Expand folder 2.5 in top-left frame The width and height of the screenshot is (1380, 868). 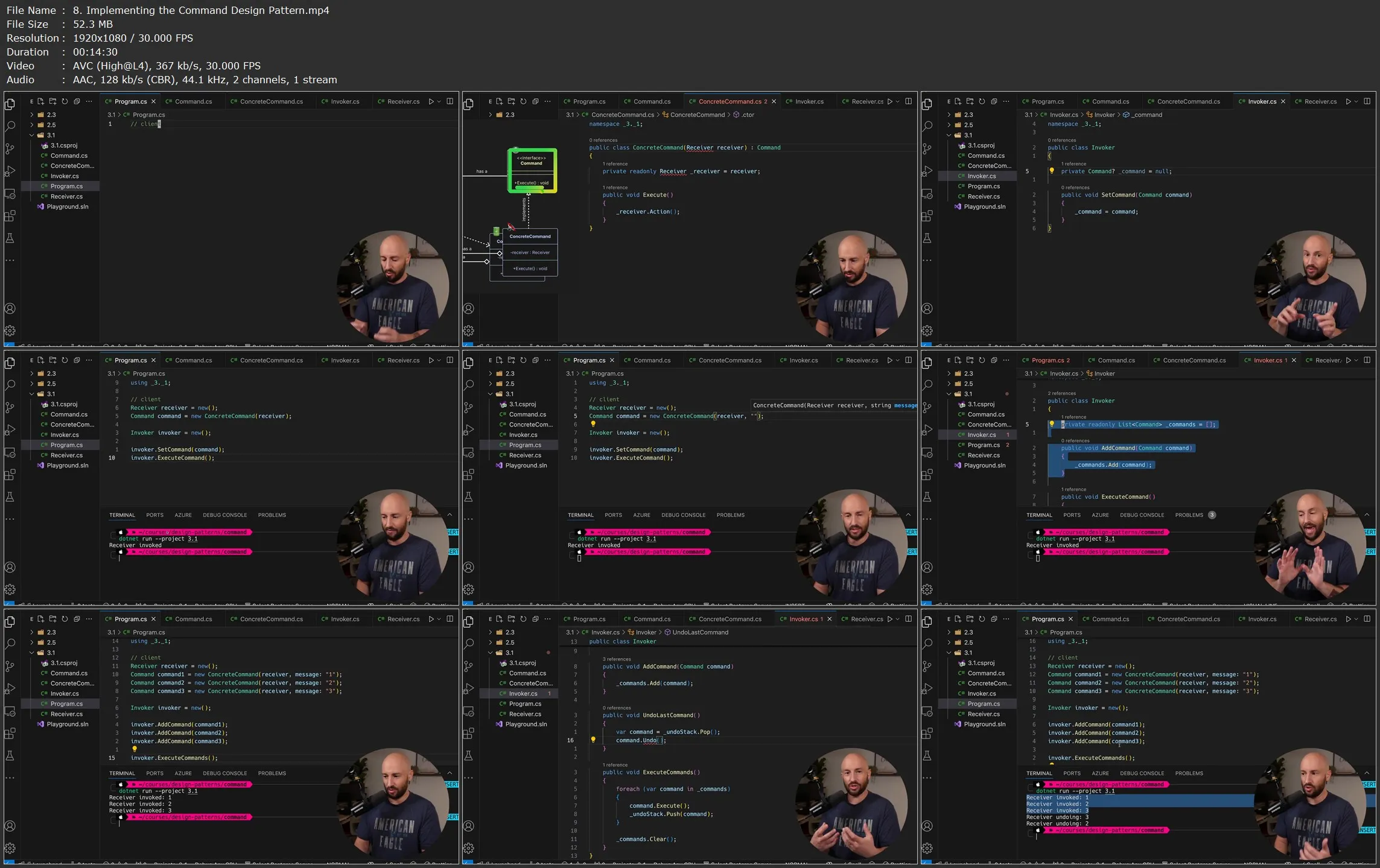tap(32, 125)
